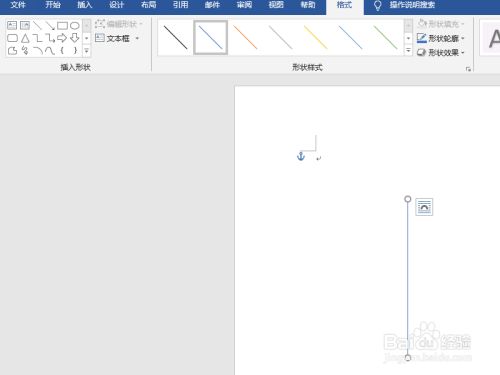The width and height of the screenshot is (500, 375).
Task: Switch to the 视图 tab
Action: click(276, 5)
